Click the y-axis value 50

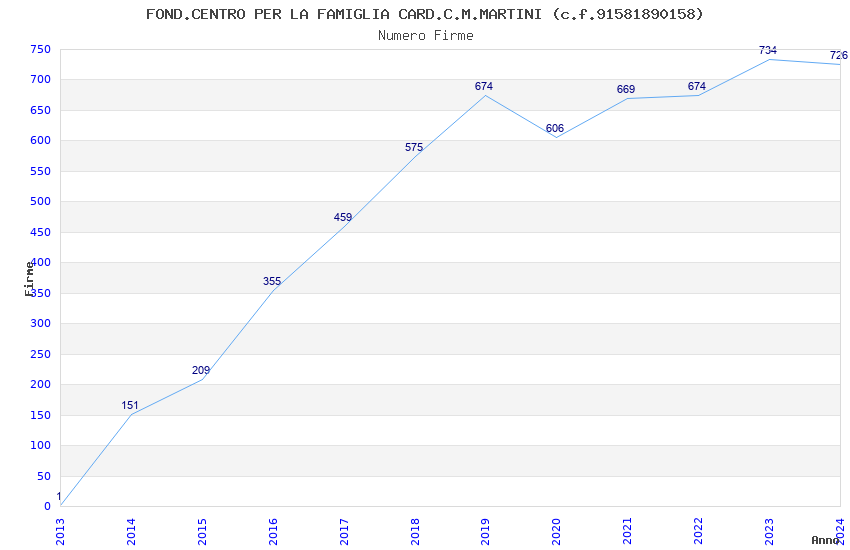[x=44, y=476]
